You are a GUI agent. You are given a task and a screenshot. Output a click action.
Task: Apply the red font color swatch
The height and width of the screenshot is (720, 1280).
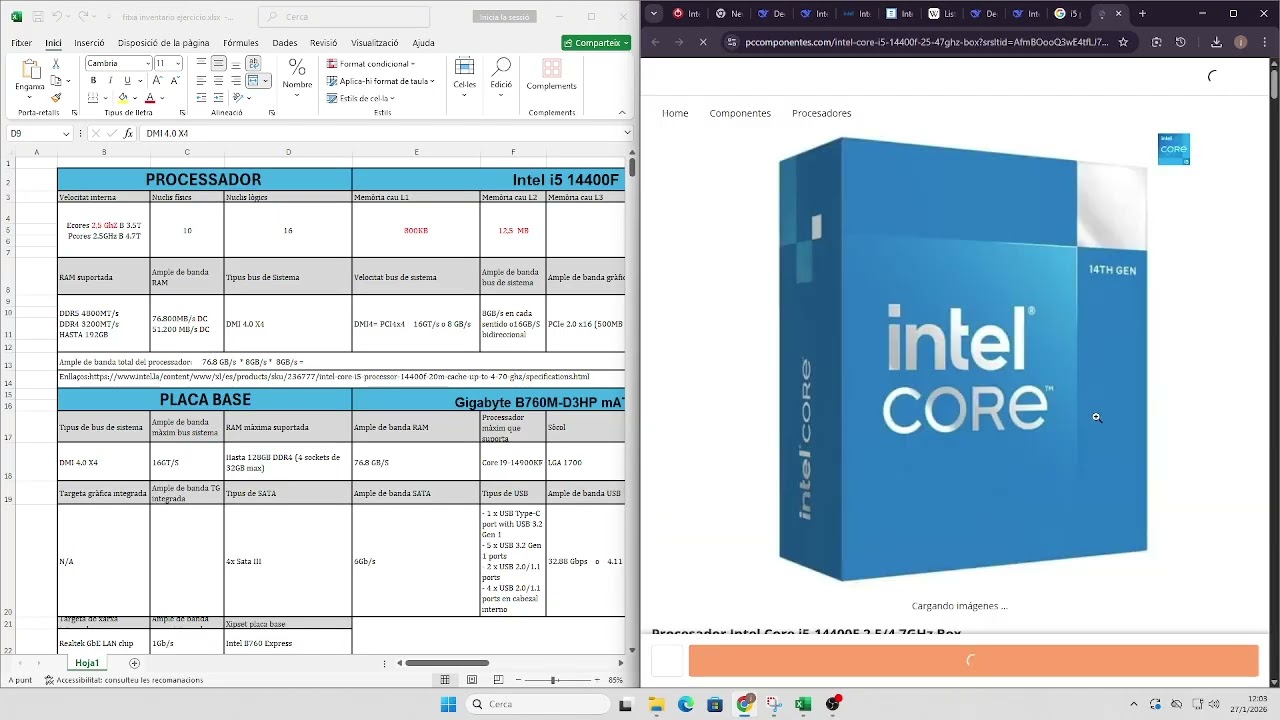150,98
